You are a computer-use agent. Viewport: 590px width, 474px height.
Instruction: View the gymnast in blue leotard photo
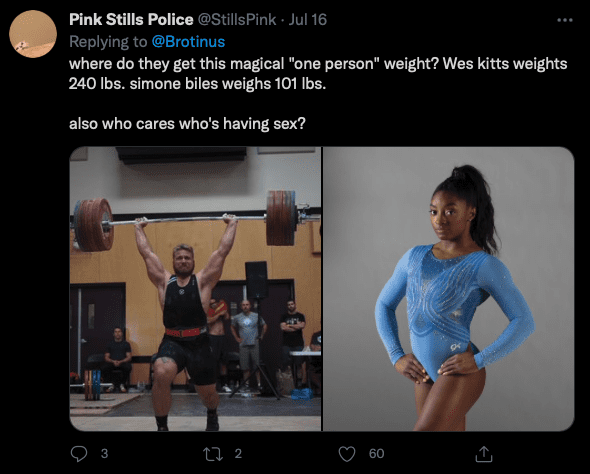[449, 289]
